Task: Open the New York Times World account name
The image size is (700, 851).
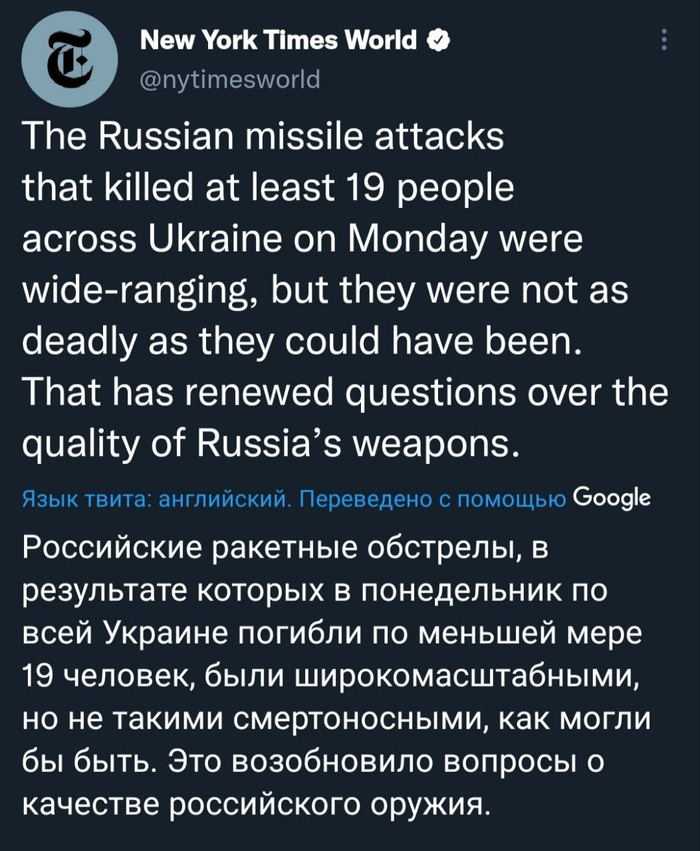Action: 278,41
